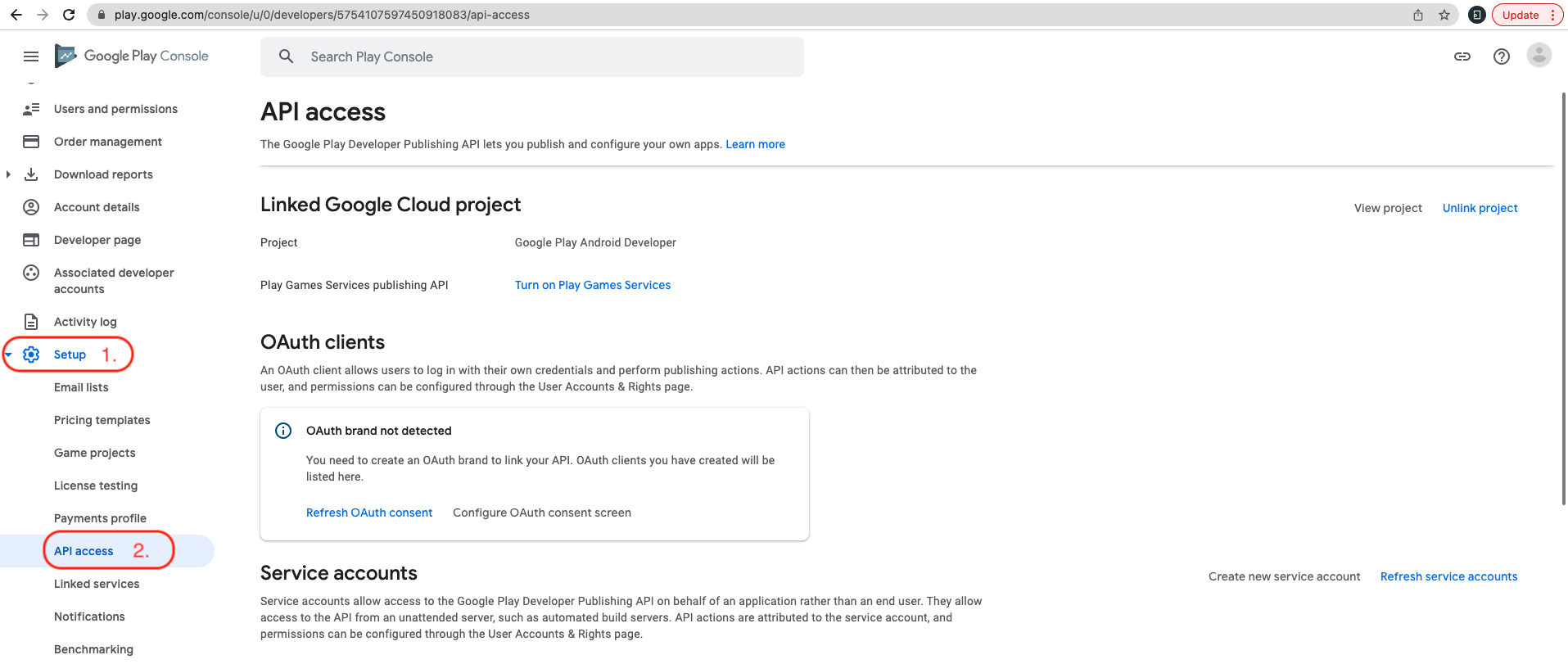Open Users and permissions page
Screen dimensions: 1568x664
(115, 109)
